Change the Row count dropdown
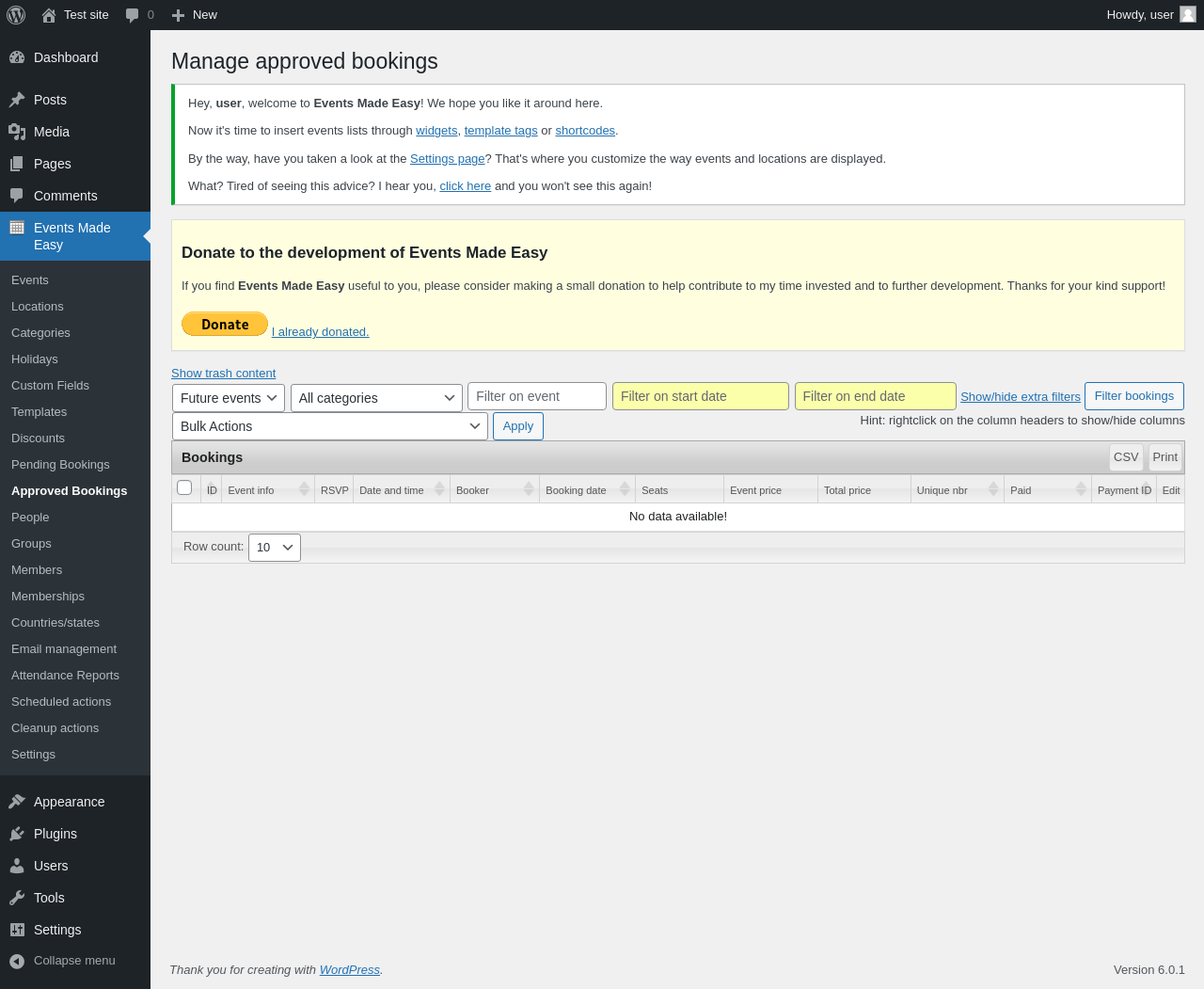 pyautogui.click(x=275, y=548)
